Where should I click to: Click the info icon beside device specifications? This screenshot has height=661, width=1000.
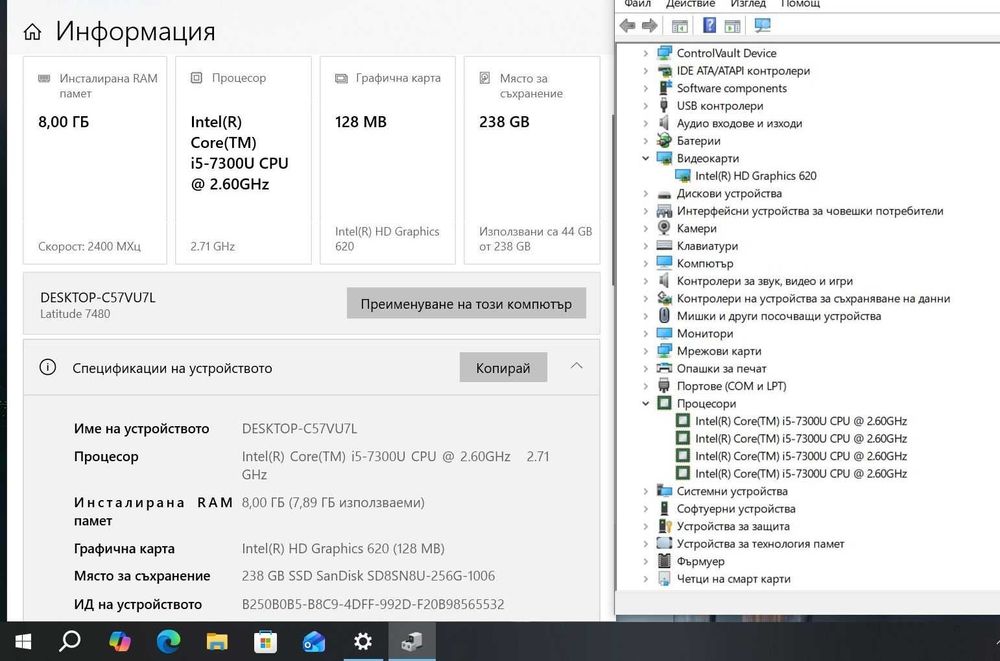[47, 367]
